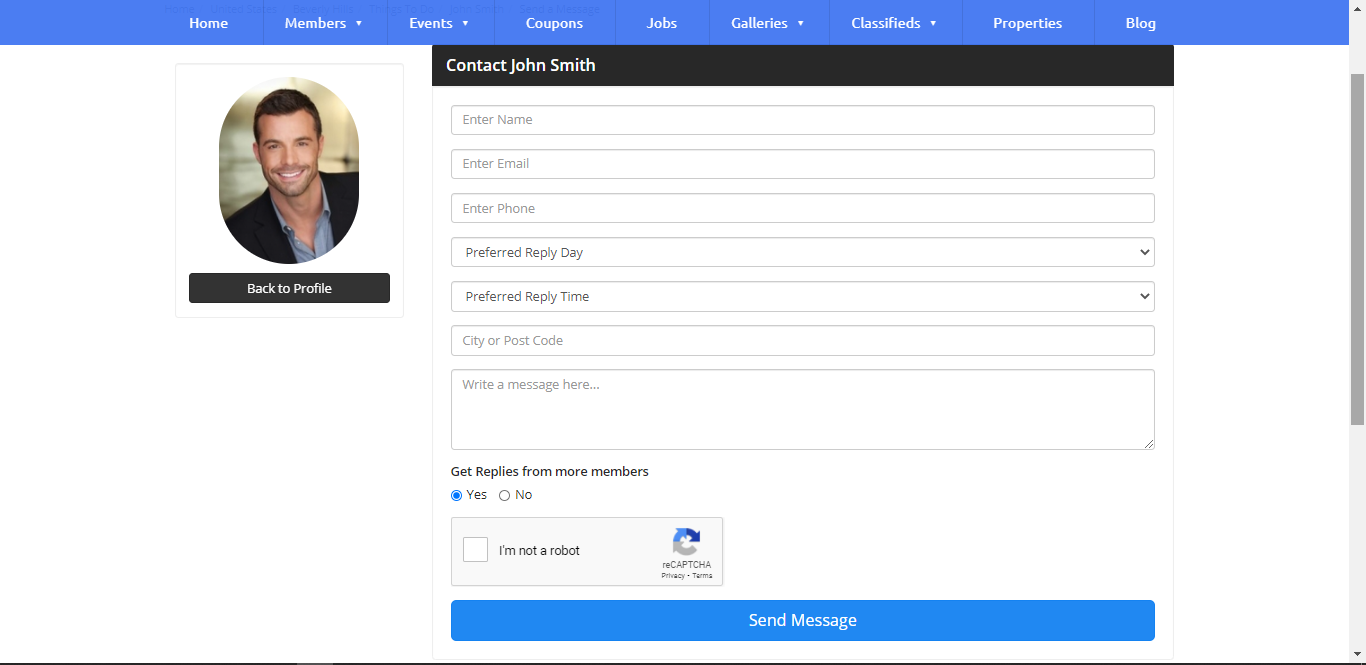The height and width of the screenshot is (665, 1366).
Task: Open the Preferred Reply Day dropdown
Action: point(803,252)
